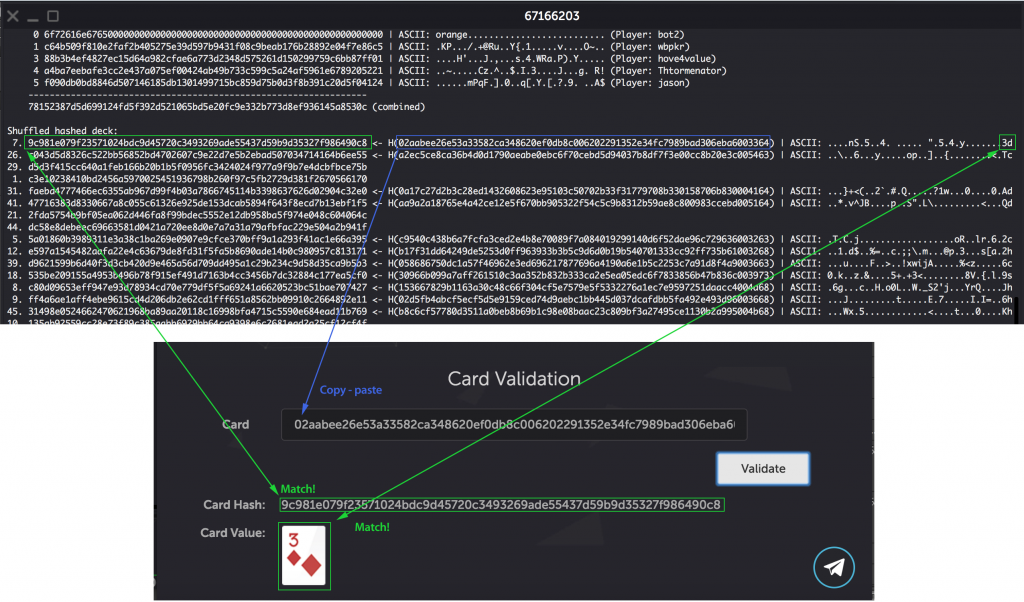Click the boxed '3d' ASCII value
This screenshot has width=1024, height=602.
(x=1005, y=141)
